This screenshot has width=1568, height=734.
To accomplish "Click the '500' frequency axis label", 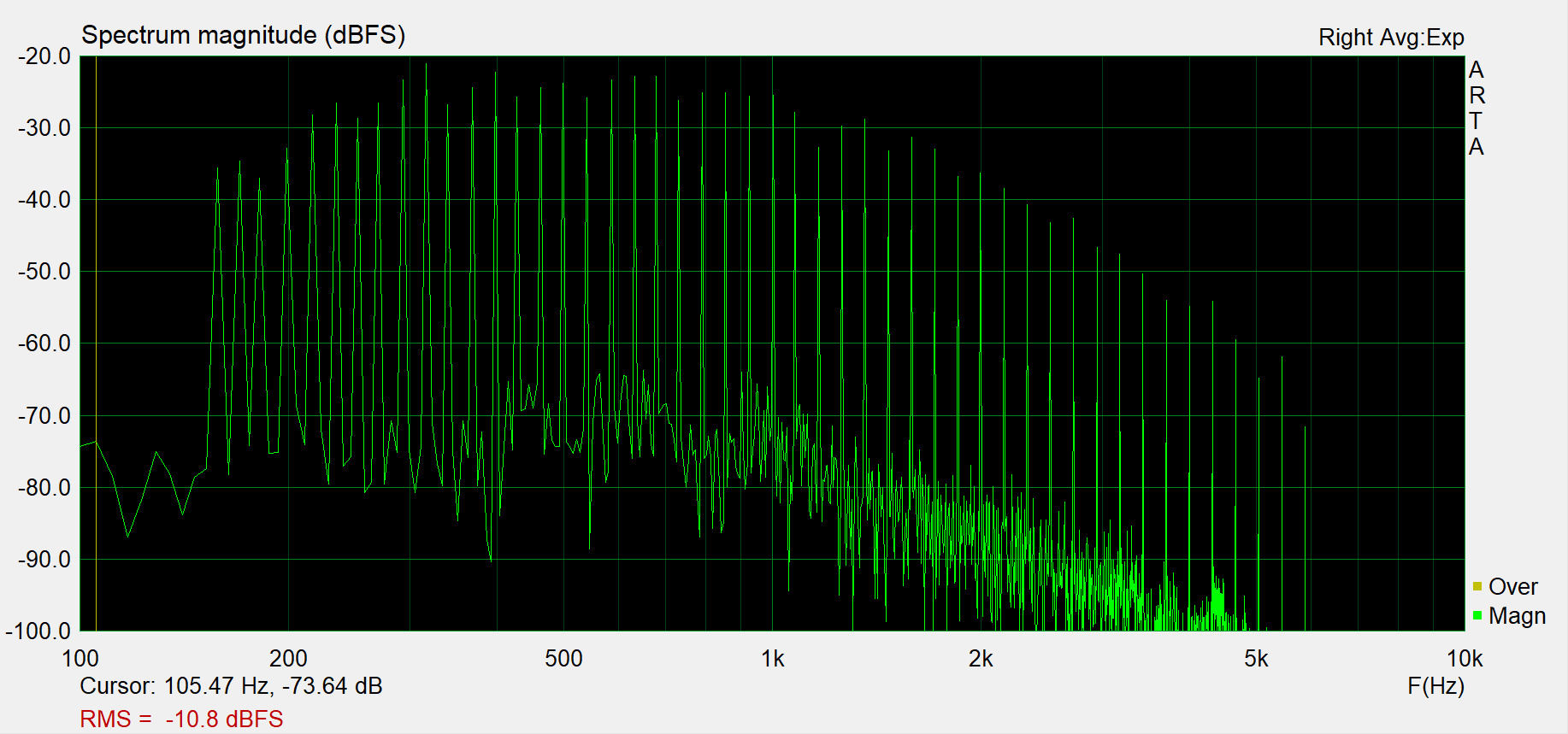I will 563,659.
